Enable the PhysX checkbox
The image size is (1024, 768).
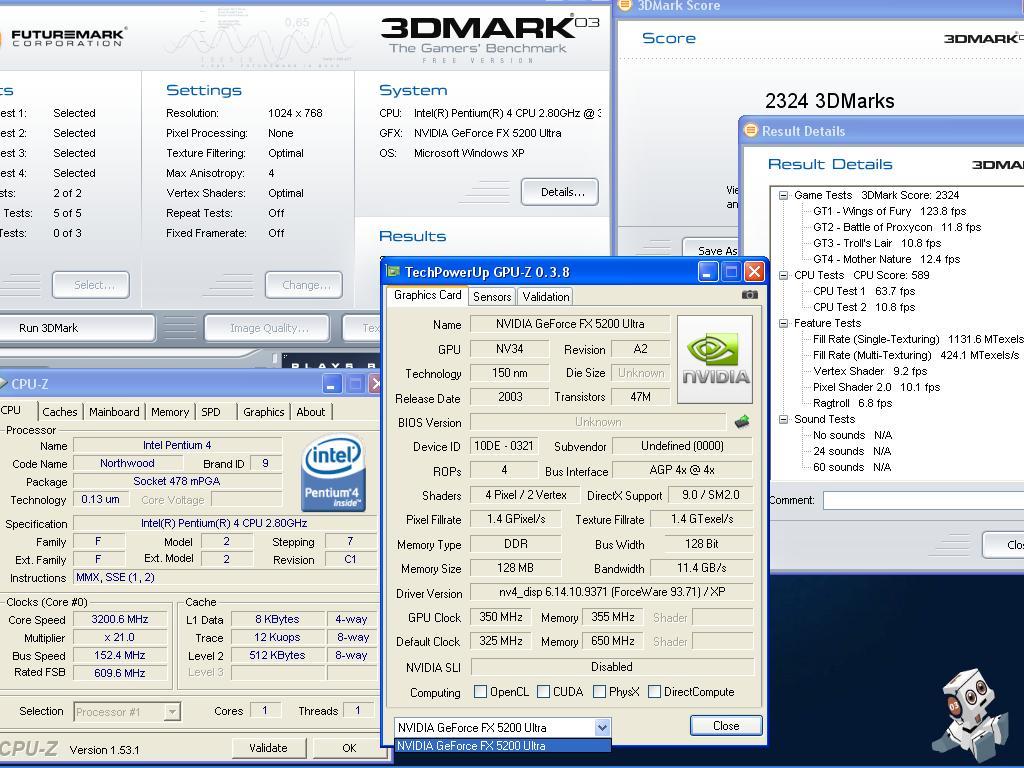point(600,692)
